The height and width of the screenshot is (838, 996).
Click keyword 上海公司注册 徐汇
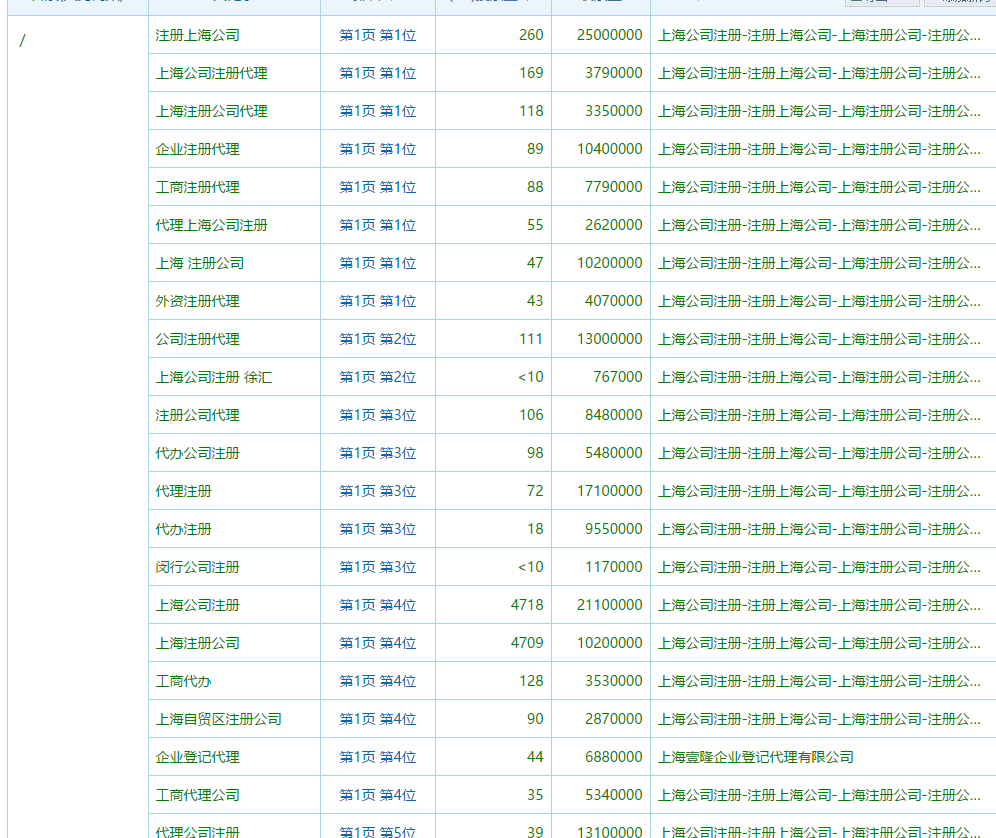[213, 377]
